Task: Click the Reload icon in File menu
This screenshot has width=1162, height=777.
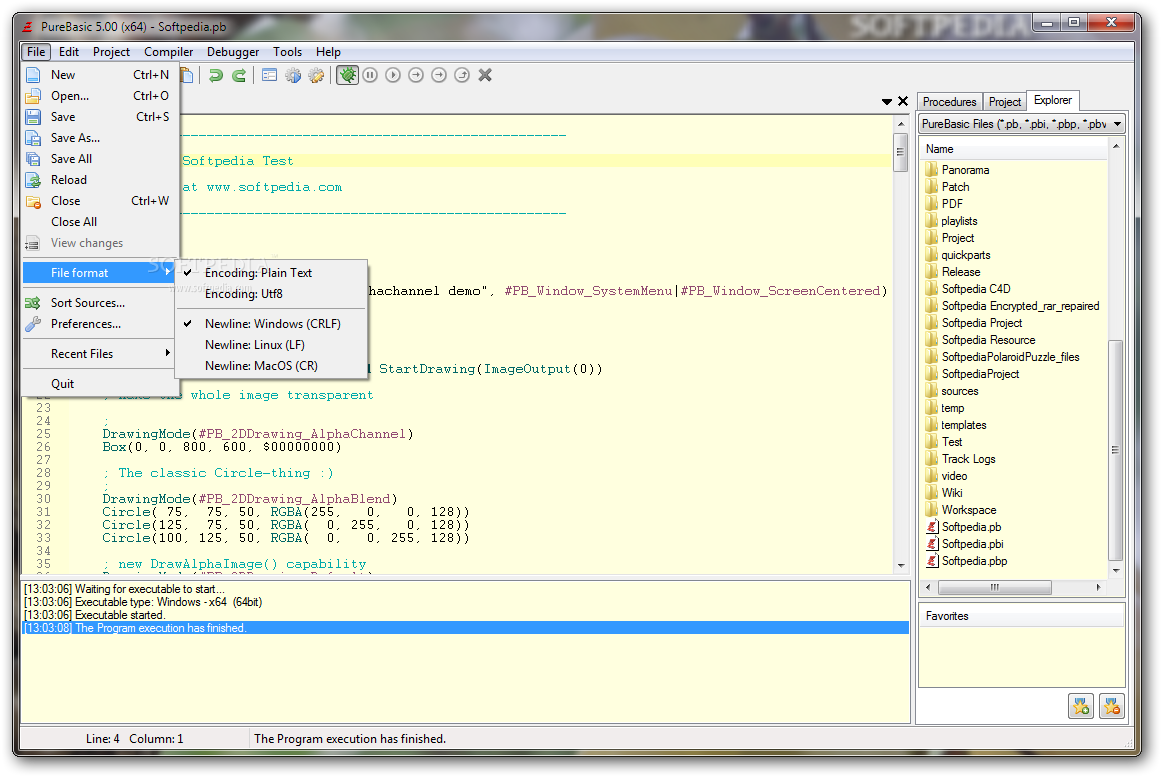Action: [33, 179]
